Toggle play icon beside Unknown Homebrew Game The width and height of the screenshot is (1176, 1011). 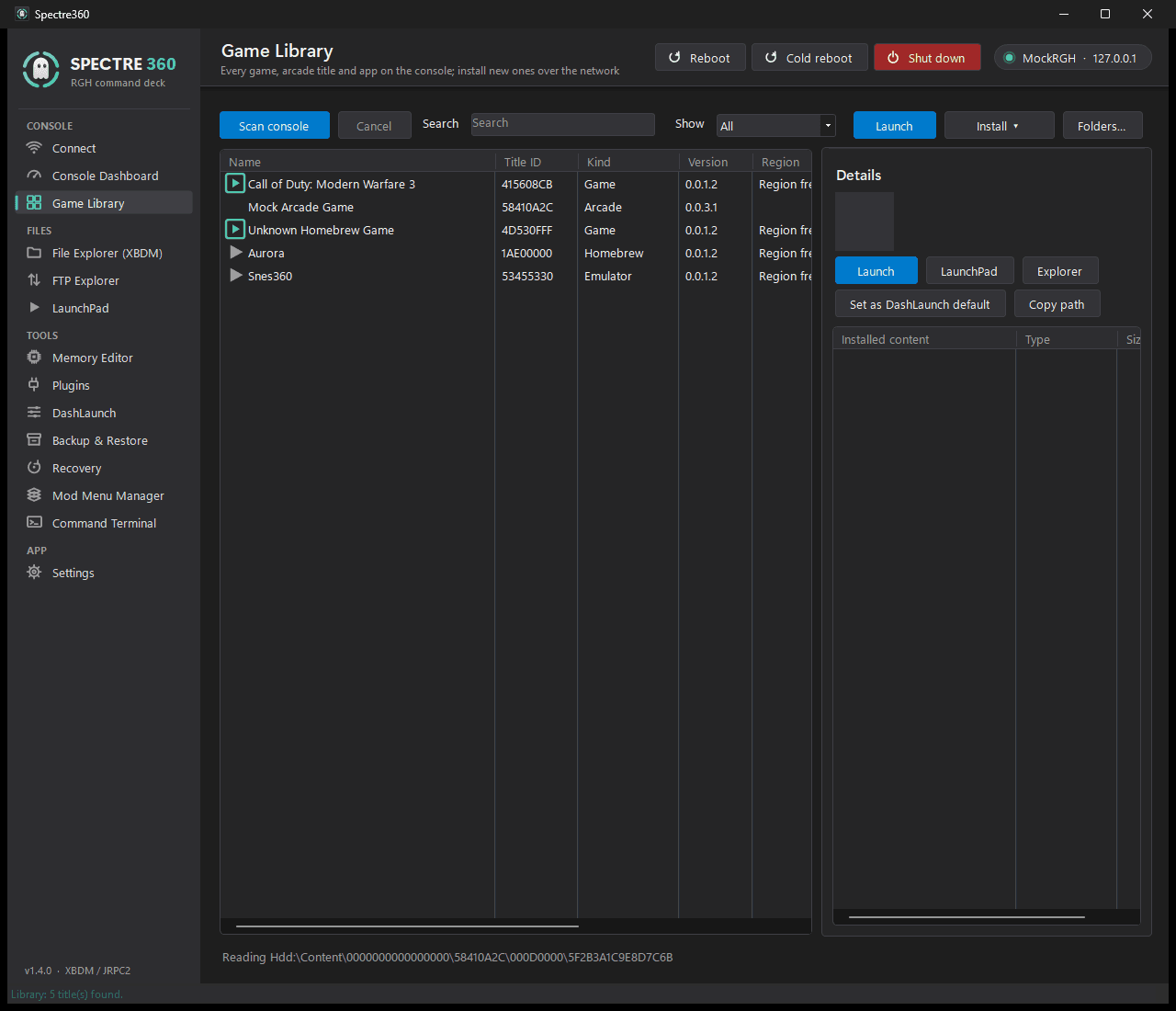pyautogui.click(x=235, y=230)
